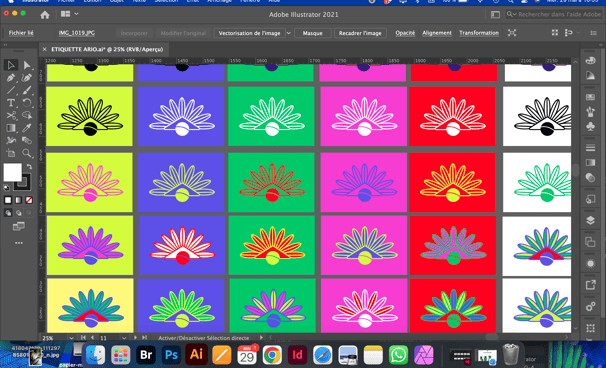Viewport: 606px width, 368px height.
Task: Switch to Gradient fill mode
Action: 18,200
